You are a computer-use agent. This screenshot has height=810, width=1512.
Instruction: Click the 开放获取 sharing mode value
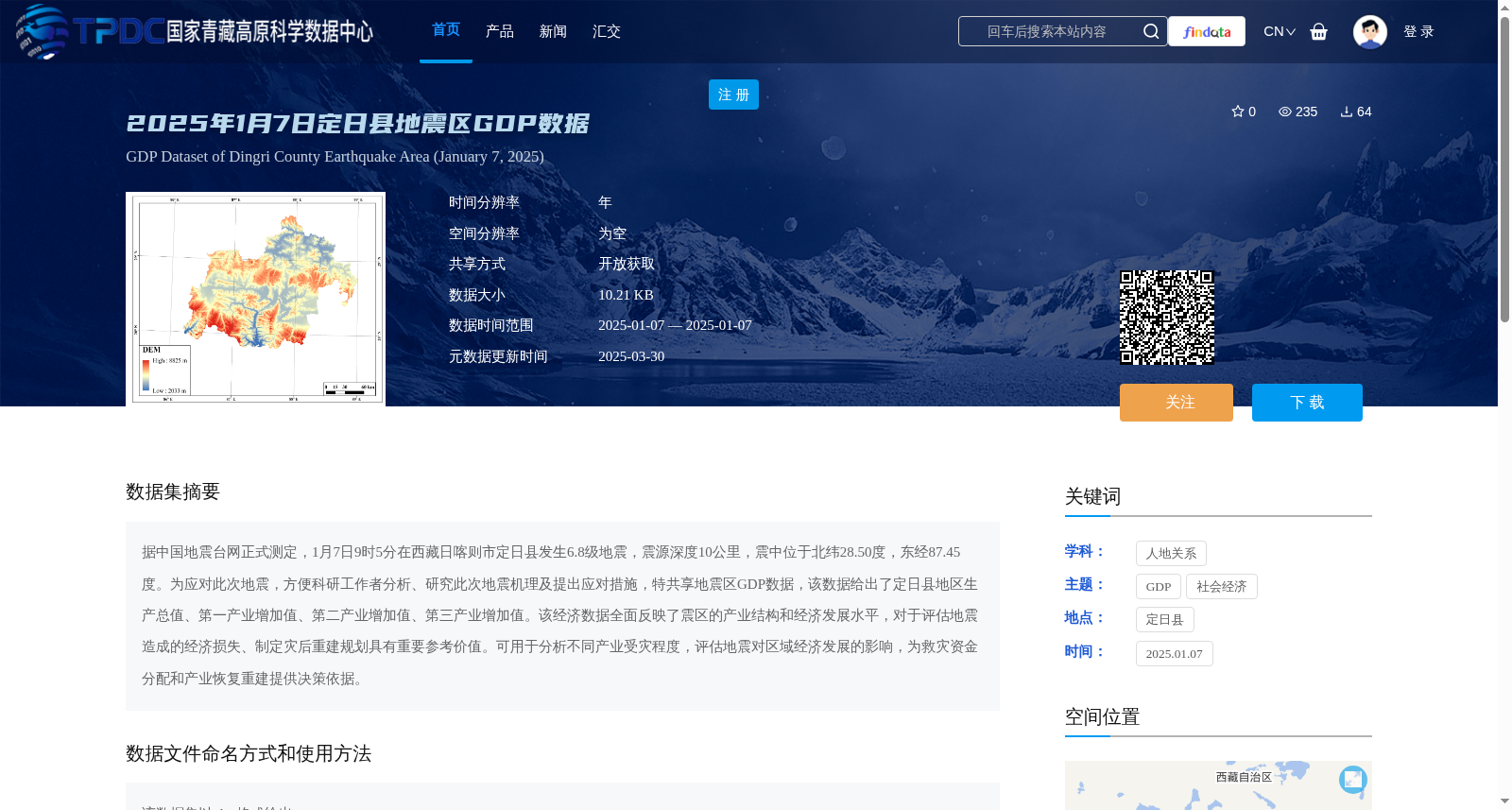[627, 264]
